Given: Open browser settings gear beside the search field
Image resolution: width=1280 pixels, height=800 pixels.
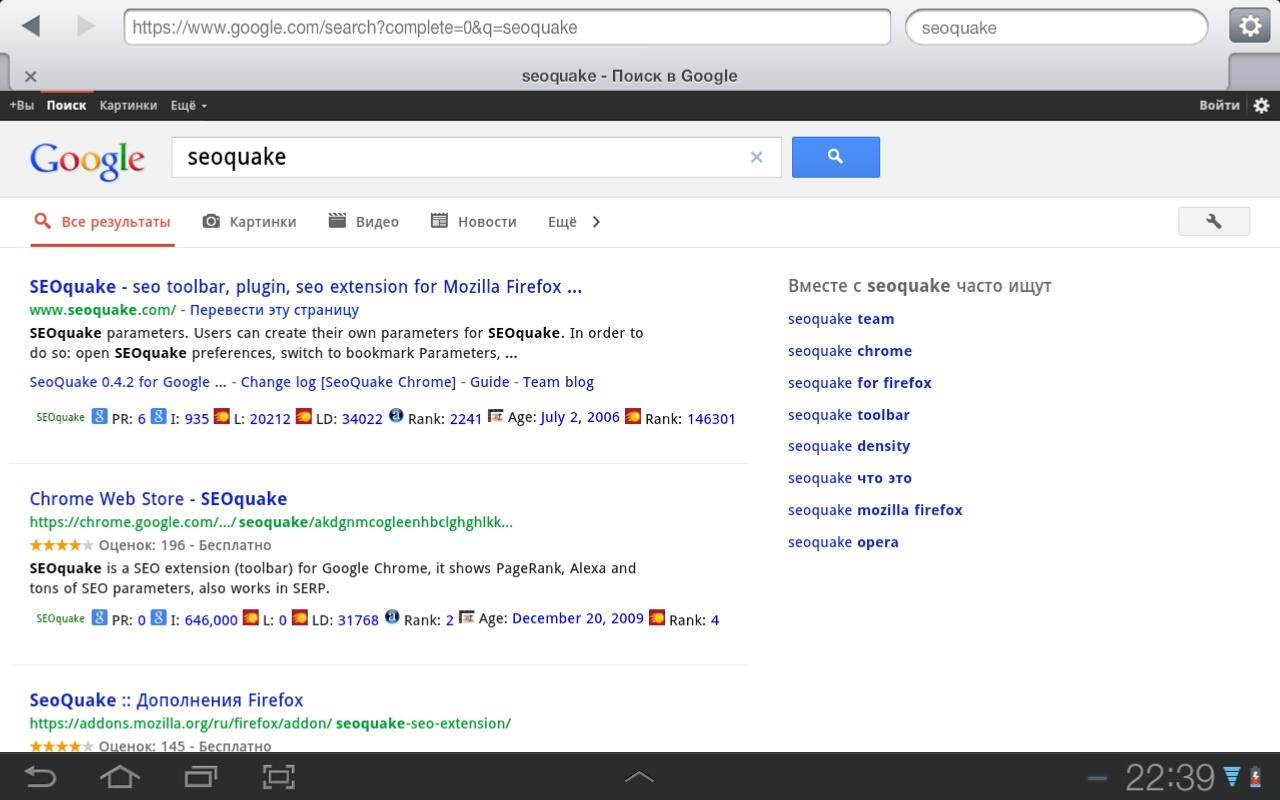Looking at the screenshot, I should [x=1250, y=27].
